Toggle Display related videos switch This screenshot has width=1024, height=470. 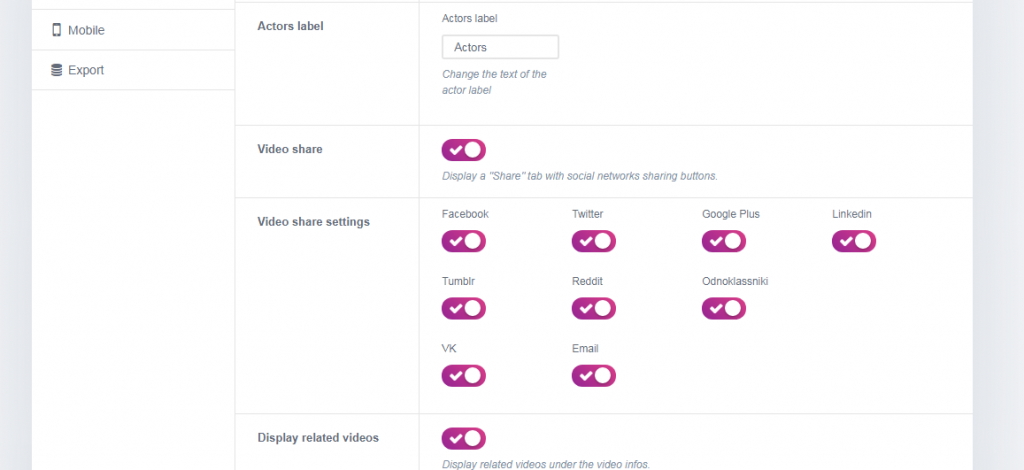(463, 438)
